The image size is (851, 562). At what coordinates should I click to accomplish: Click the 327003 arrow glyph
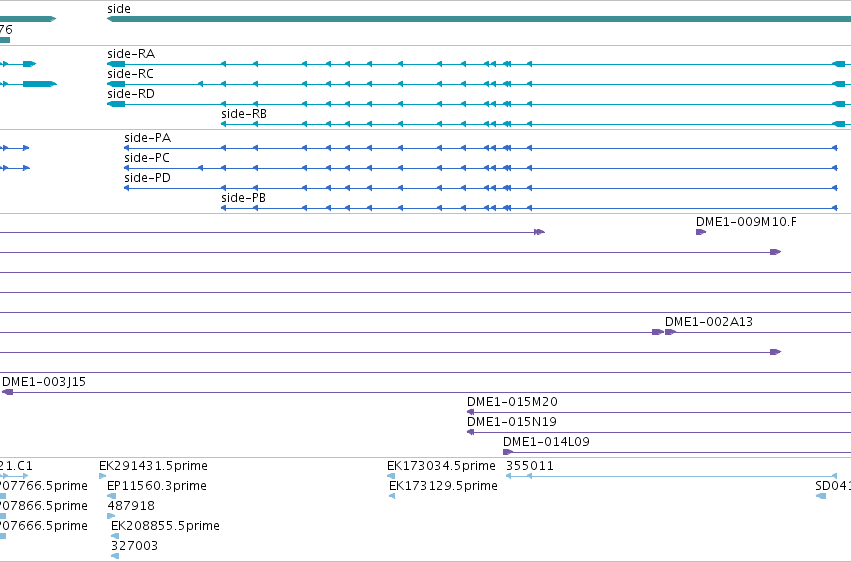[x=115, y=557]
